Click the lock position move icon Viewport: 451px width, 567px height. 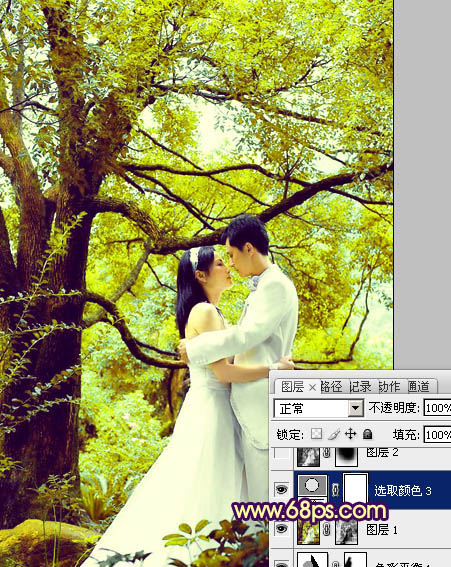[350, 434]
